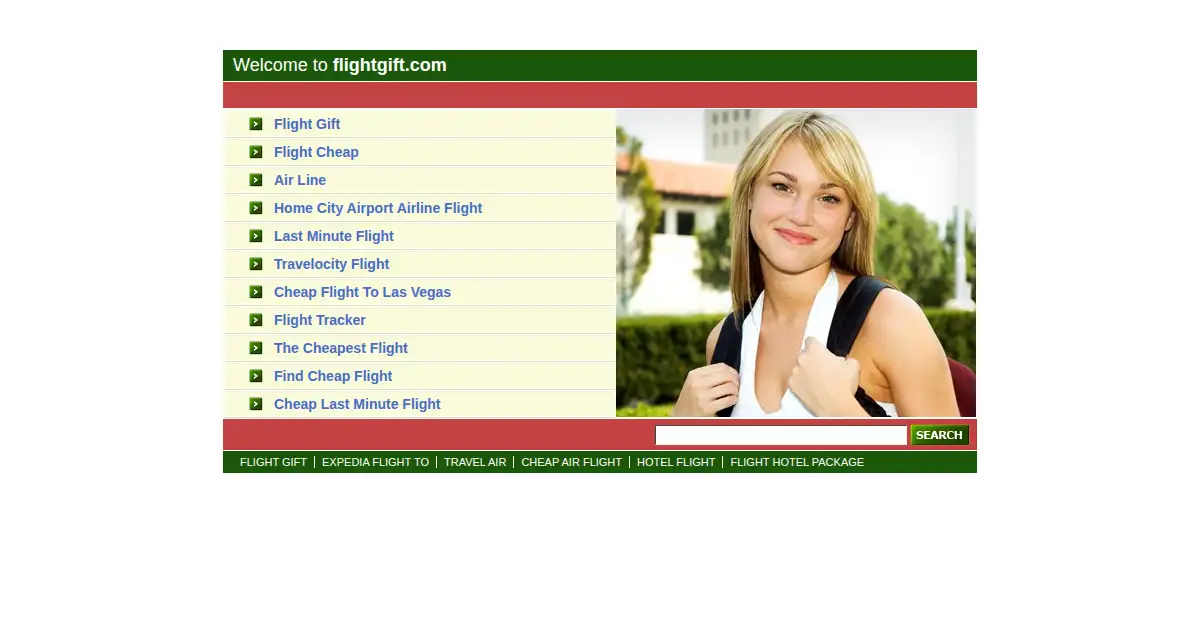Follow Cheap Flight To Las Vegas link

[362, 292]
